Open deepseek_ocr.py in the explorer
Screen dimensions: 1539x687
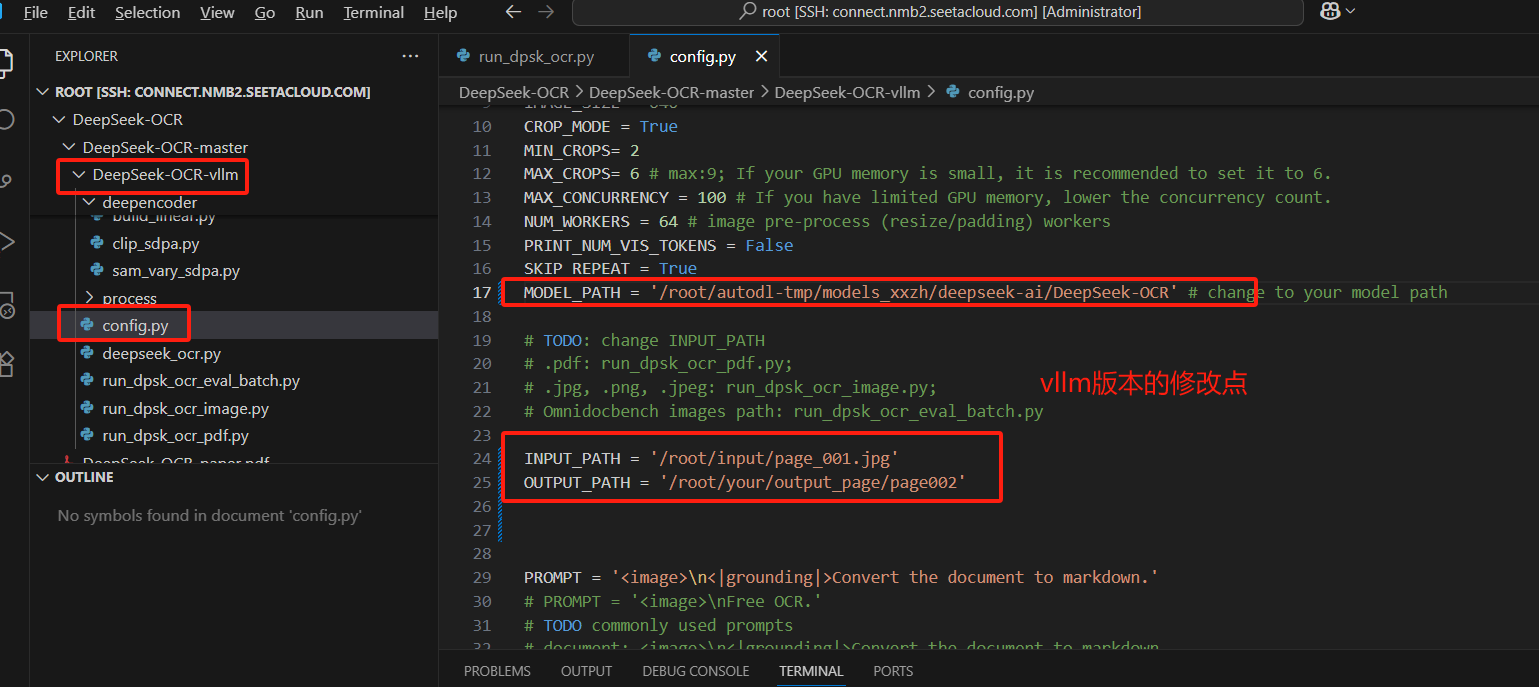pos(161,354)
